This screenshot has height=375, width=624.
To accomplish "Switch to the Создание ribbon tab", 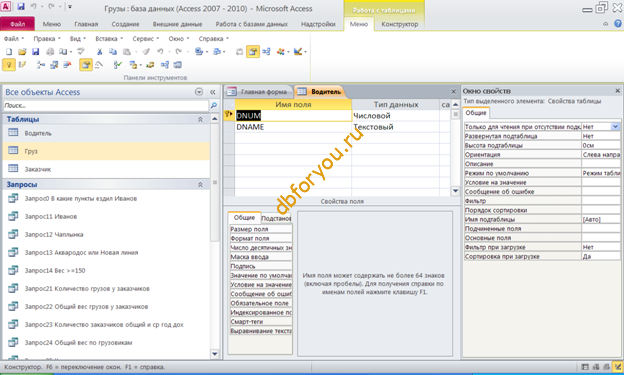I will point(125,24).
